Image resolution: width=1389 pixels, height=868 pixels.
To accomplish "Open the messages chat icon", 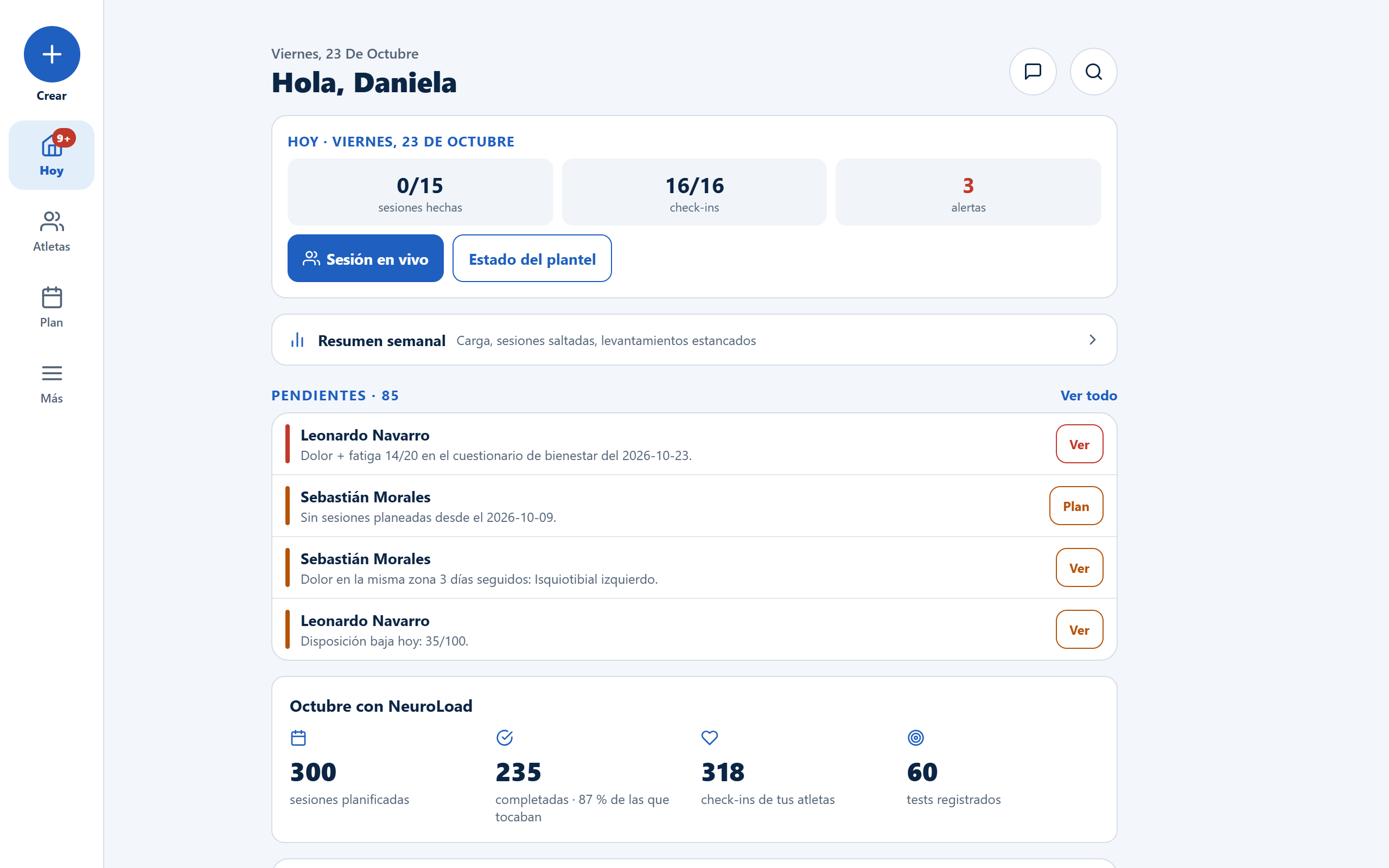I will (1033, 72).
